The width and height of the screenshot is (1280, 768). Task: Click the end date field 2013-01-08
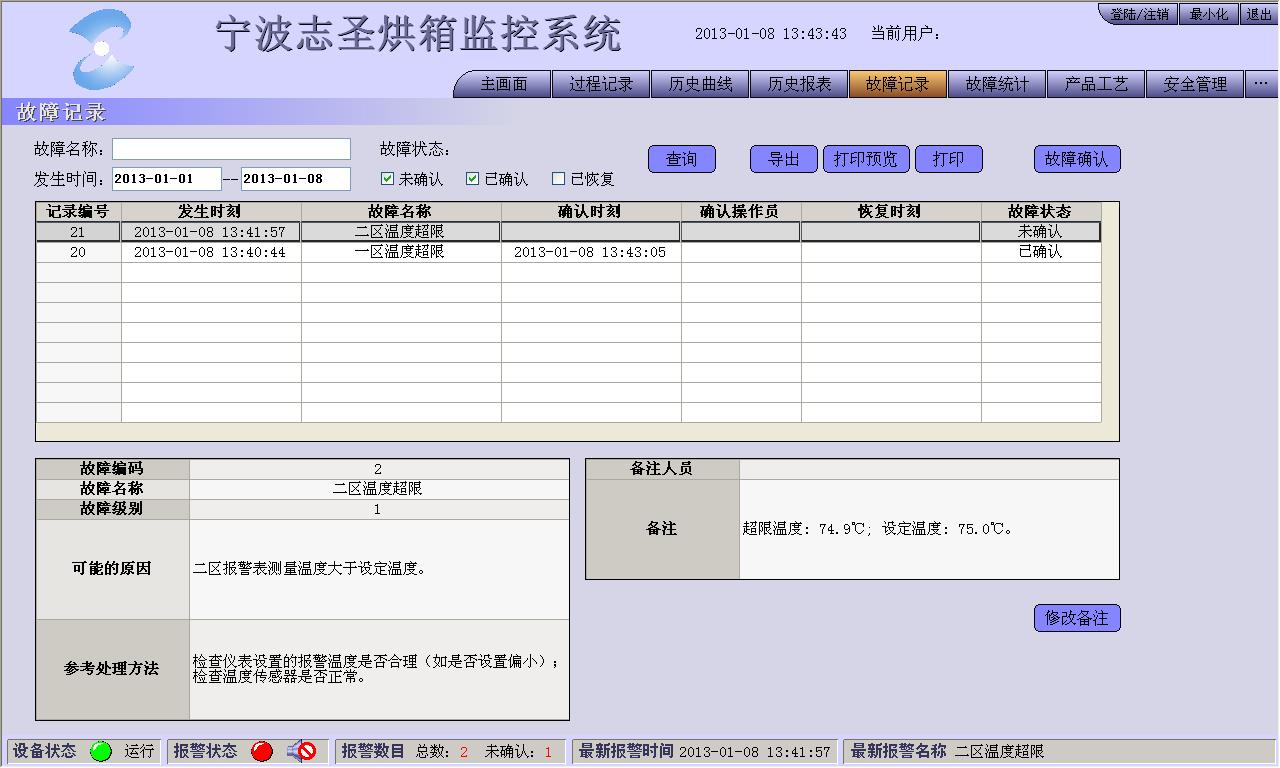click(x=296, y=179)
